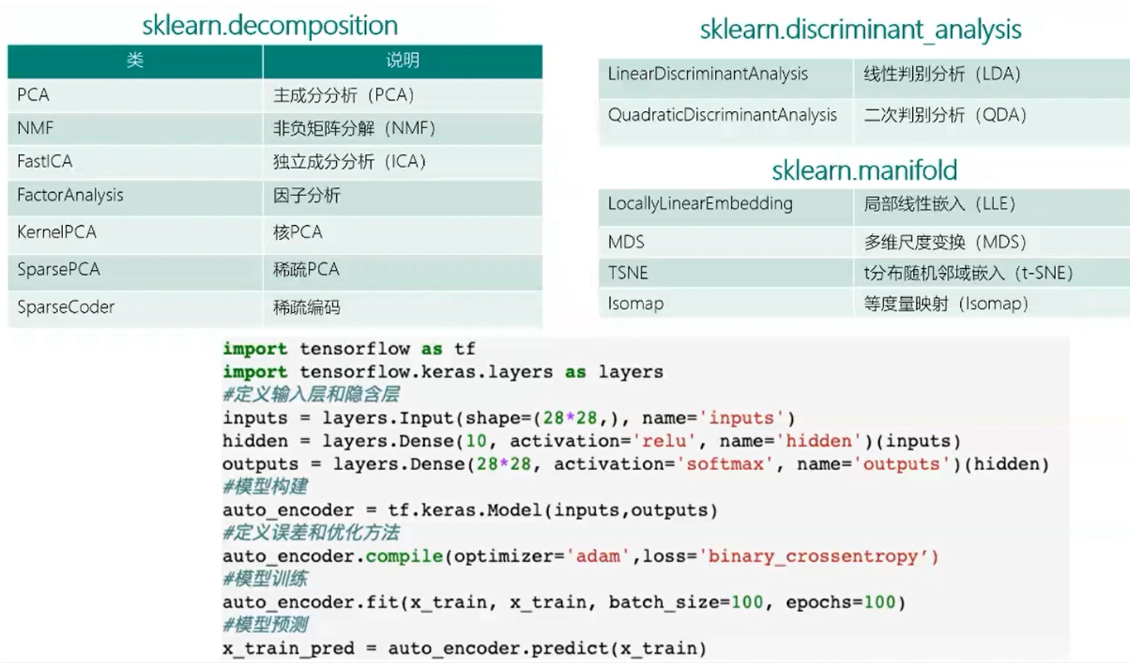The width and height of the screenshot is (1130, 666).
Task: Click the #模型预测 comment
Action: tap(265, 625)
